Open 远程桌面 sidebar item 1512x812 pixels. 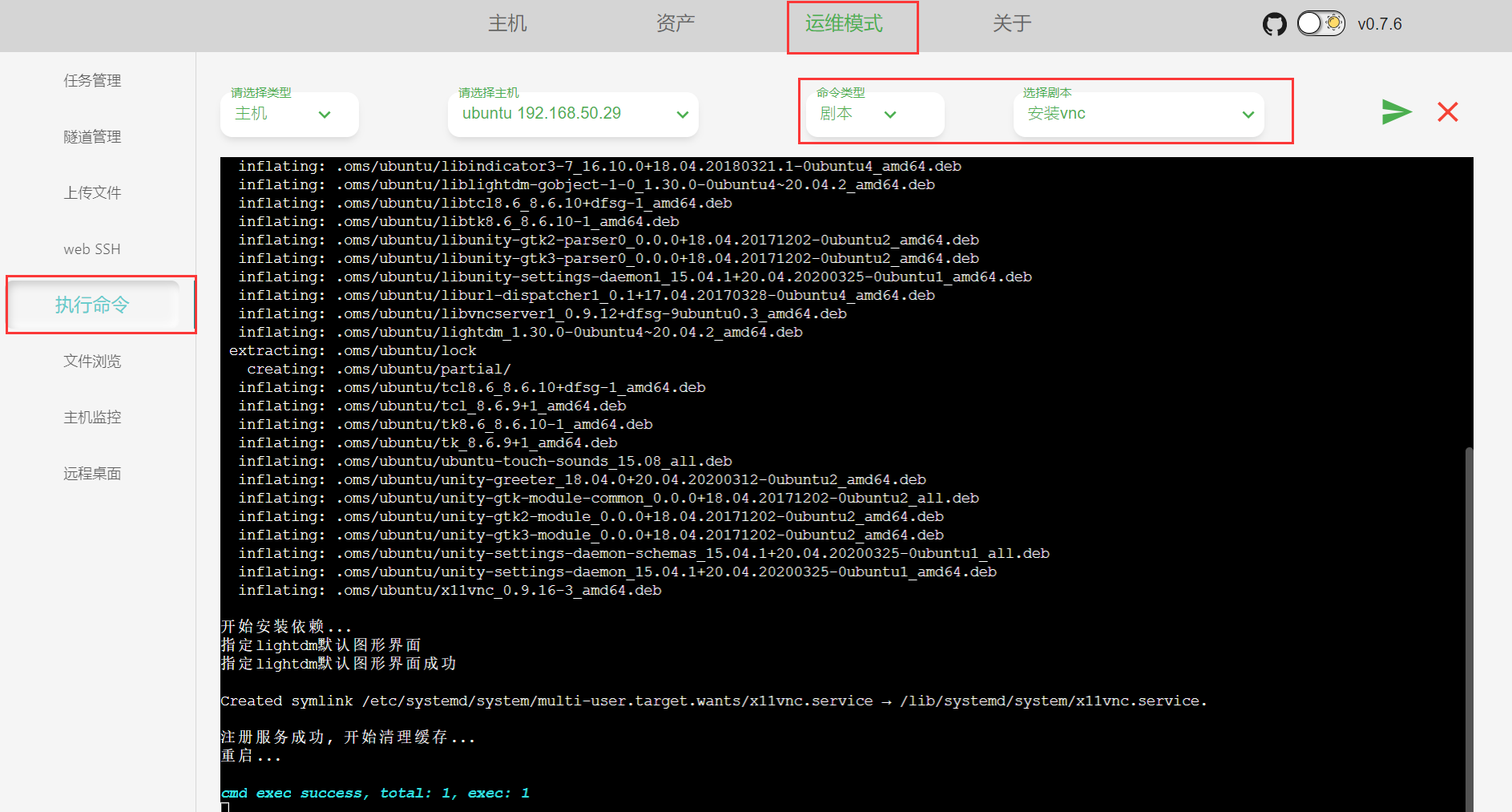(92, 473)
